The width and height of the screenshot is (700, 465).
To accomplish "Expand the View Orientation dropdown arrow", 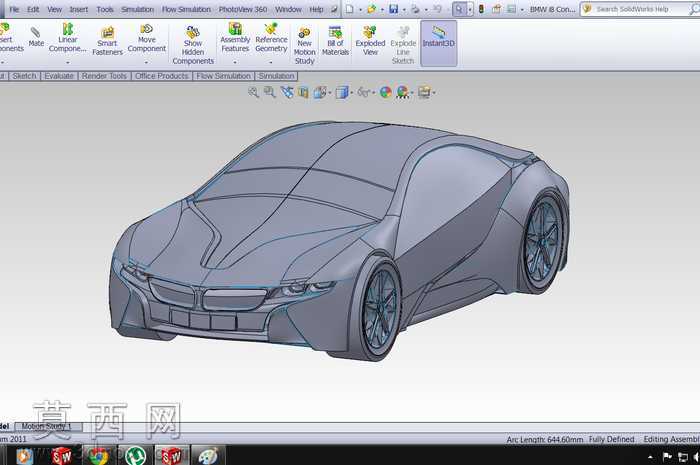I will (329, 93).
